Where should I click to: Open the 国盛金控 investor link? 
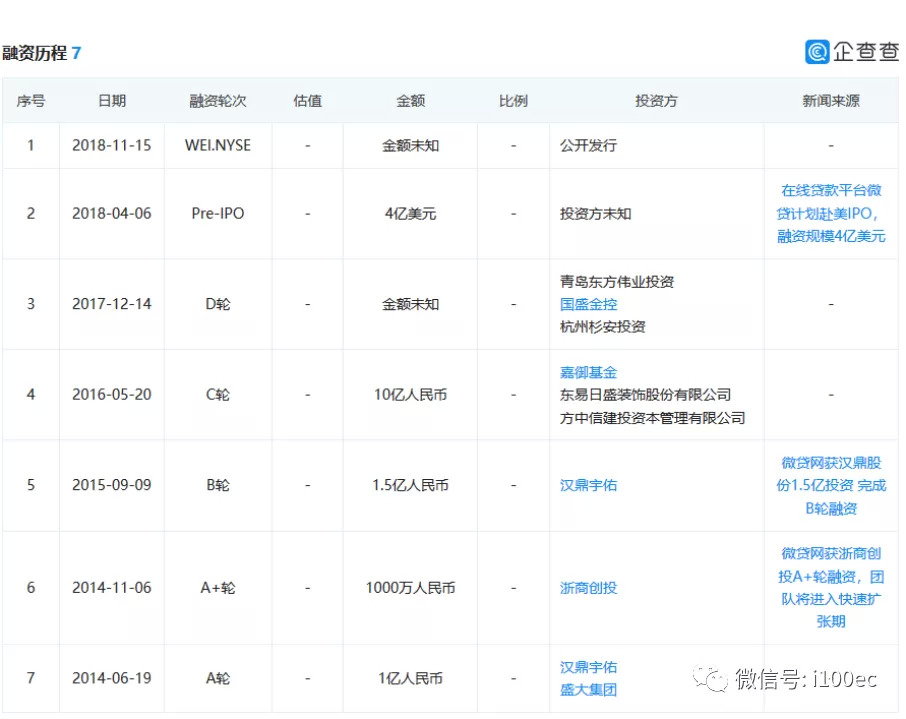tap(588, 304)
